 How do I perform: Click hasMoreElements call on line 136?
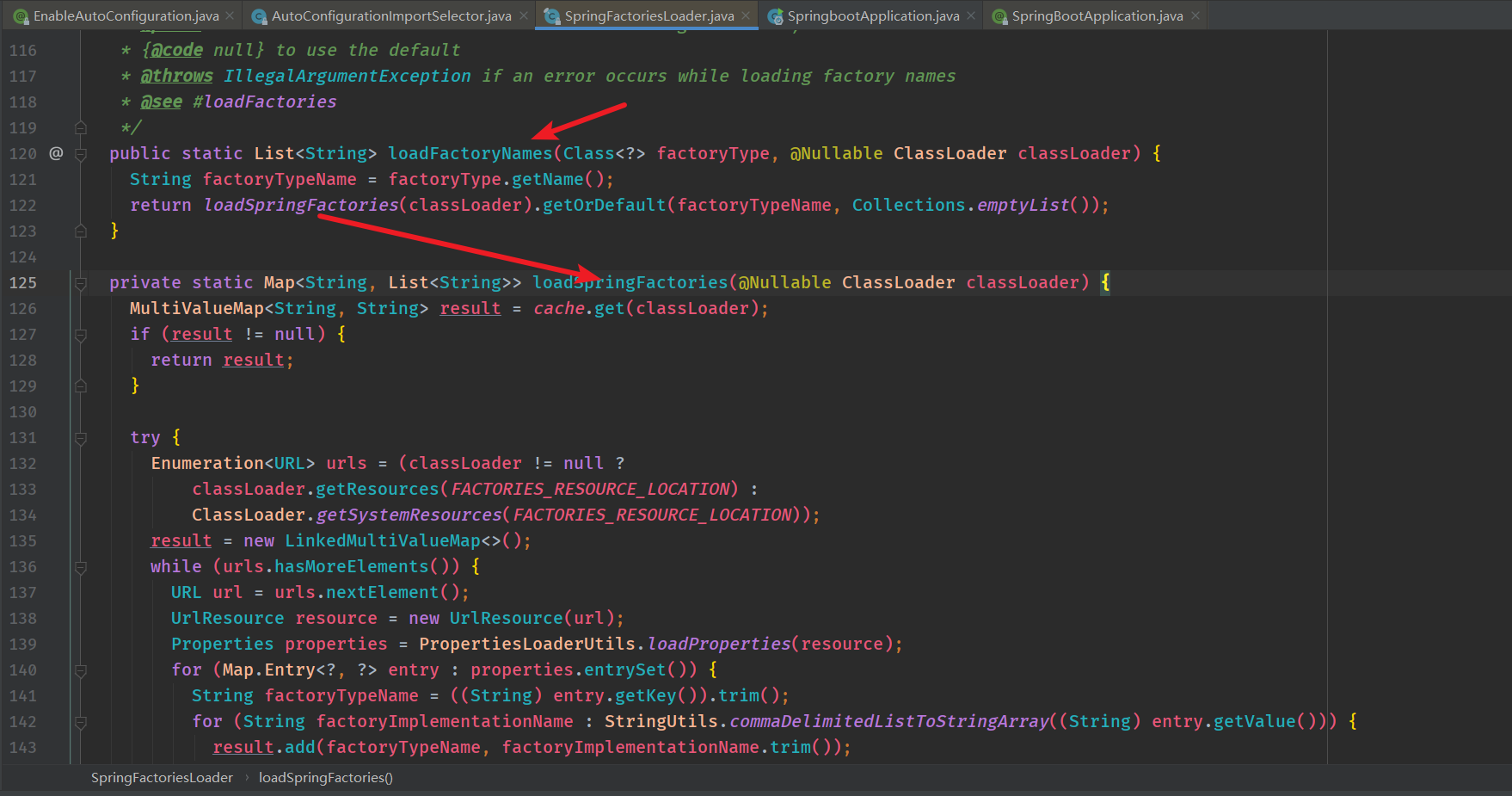(351, 566)
